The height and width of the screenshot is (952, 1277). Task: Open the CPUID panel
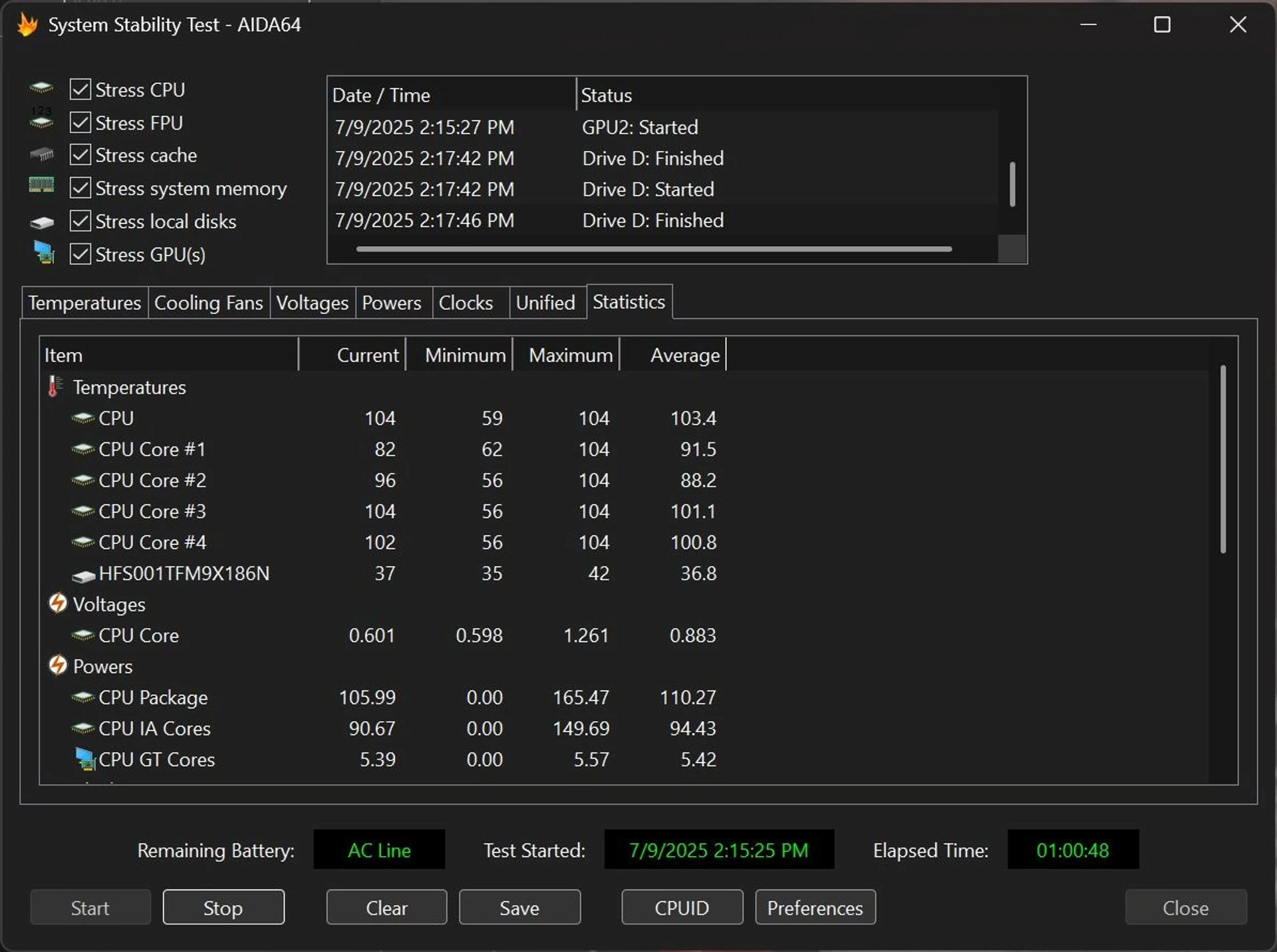682,907
